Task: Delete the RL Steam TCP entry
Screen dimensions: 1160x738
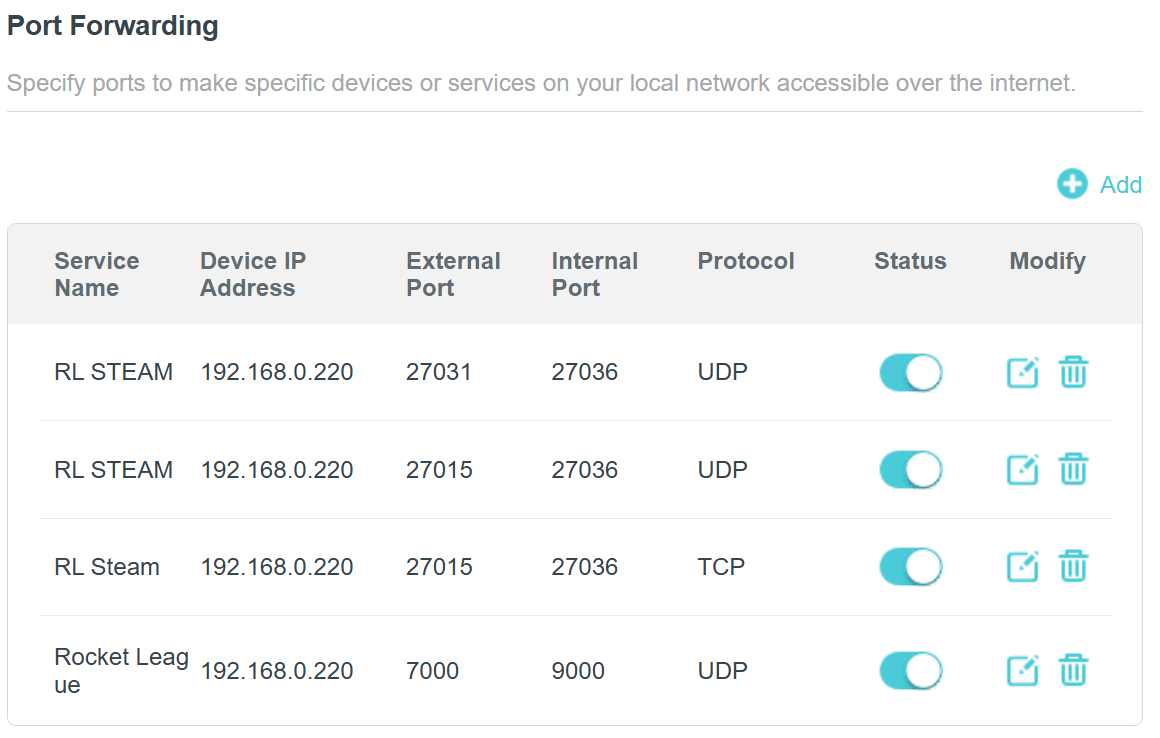Action: tap(1073, 567)
